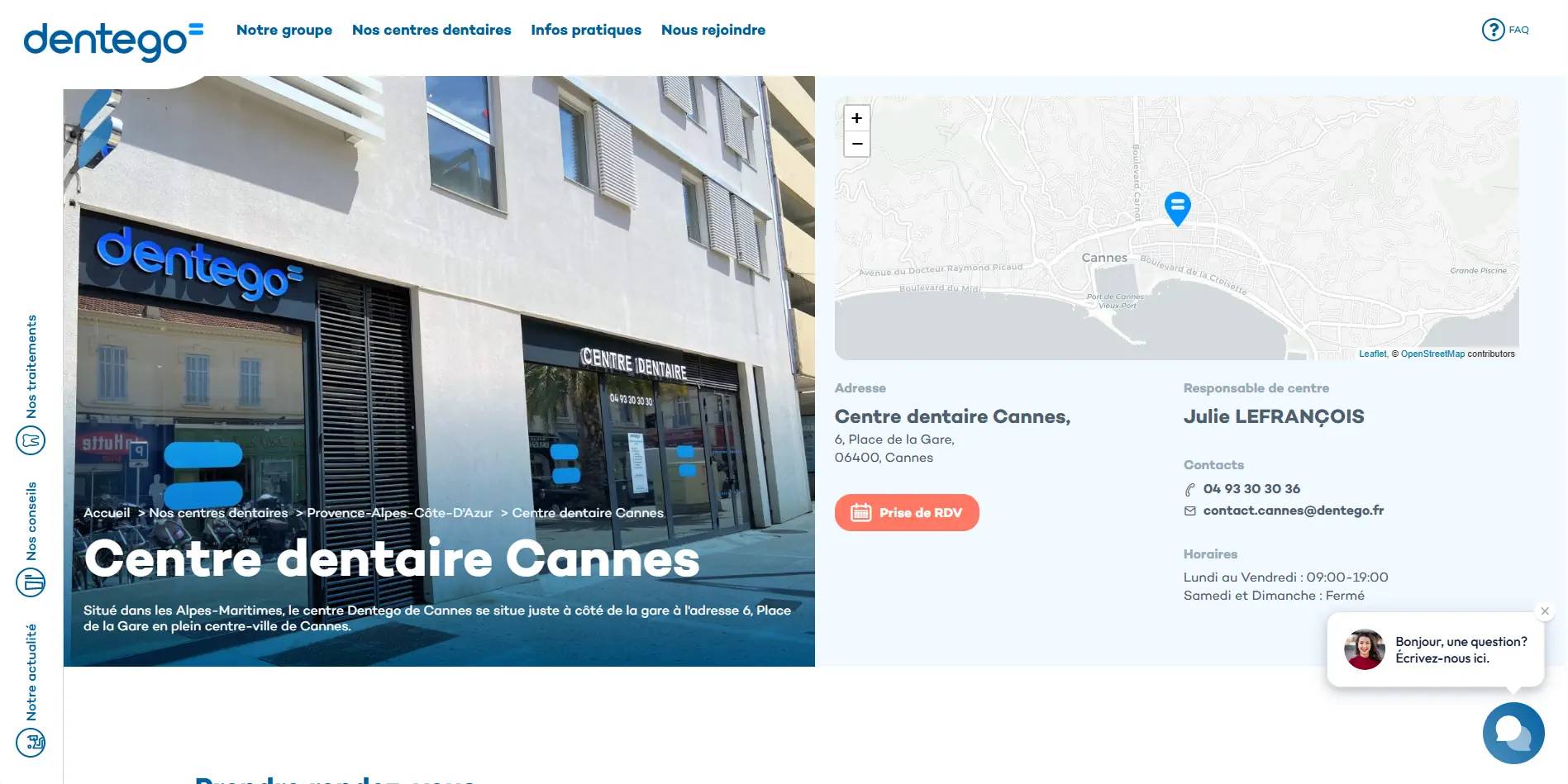The width and height of the screenshot is (1568, 784).
Task: Open the Nos conseils sidebar icon
Action: [31, 582]
